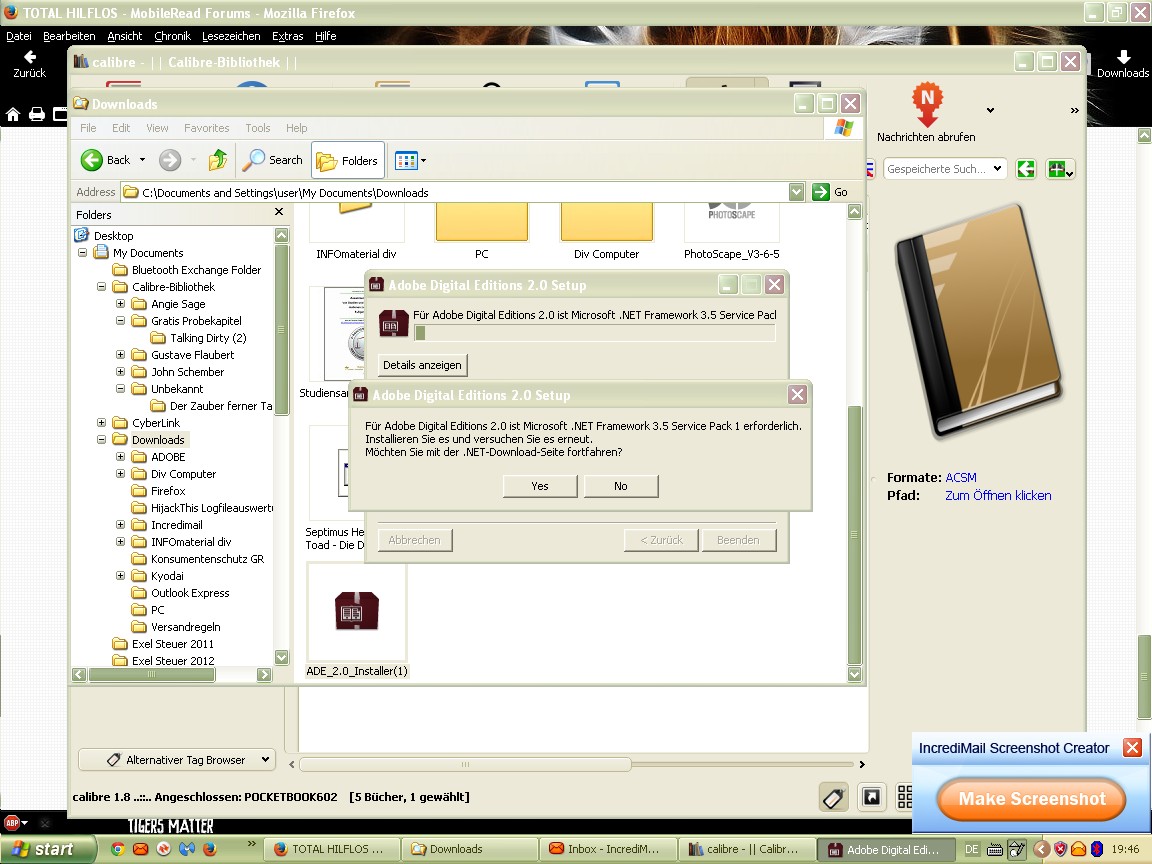Click Nachrichten abrufen news icon in calibre

(x=926, y=112)
